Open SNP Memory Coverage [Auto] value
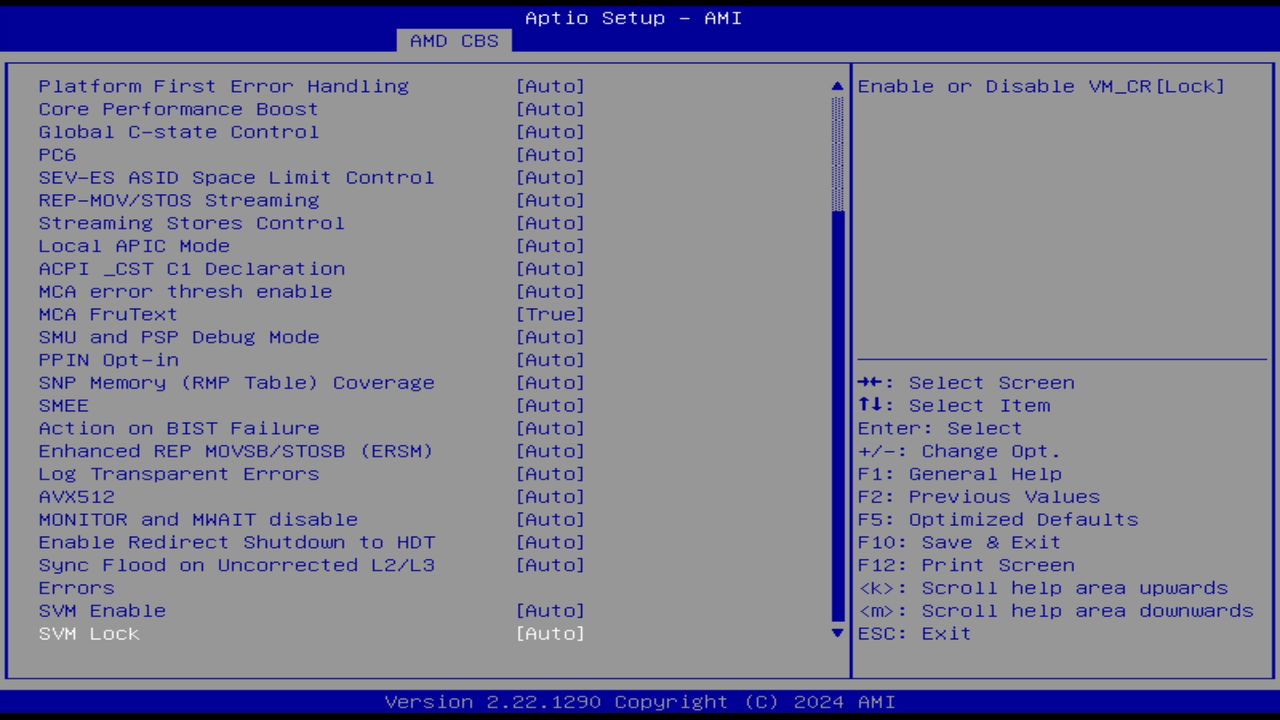The height and width of the screenshot is (720, 1280). tap(550, 383)
